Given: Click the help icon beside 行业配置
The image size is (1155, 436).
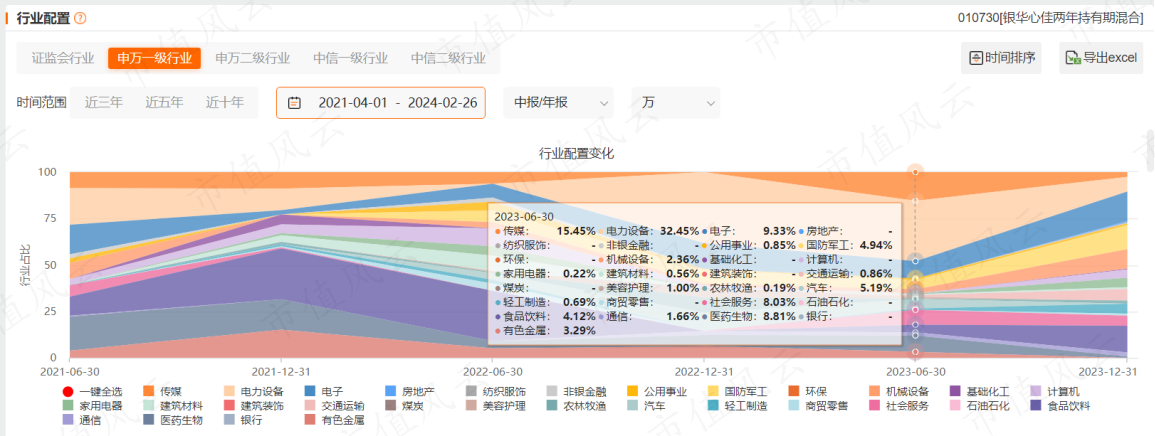Looking at the screenshot, I should [80, 18].
